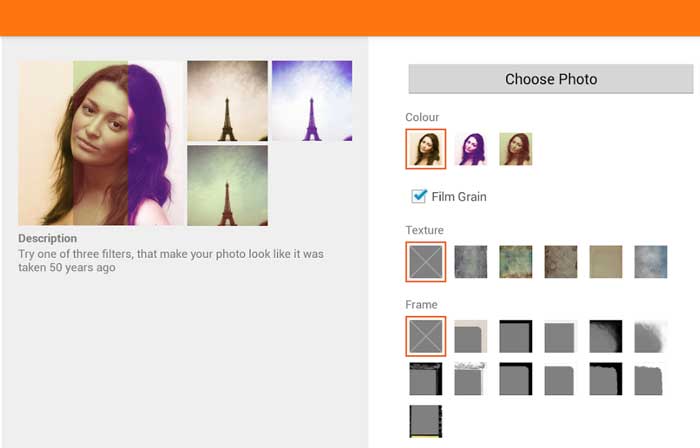This screenshot has width=700, height=448.
Task: Click the Texture section label
Action: pos(424,230)
